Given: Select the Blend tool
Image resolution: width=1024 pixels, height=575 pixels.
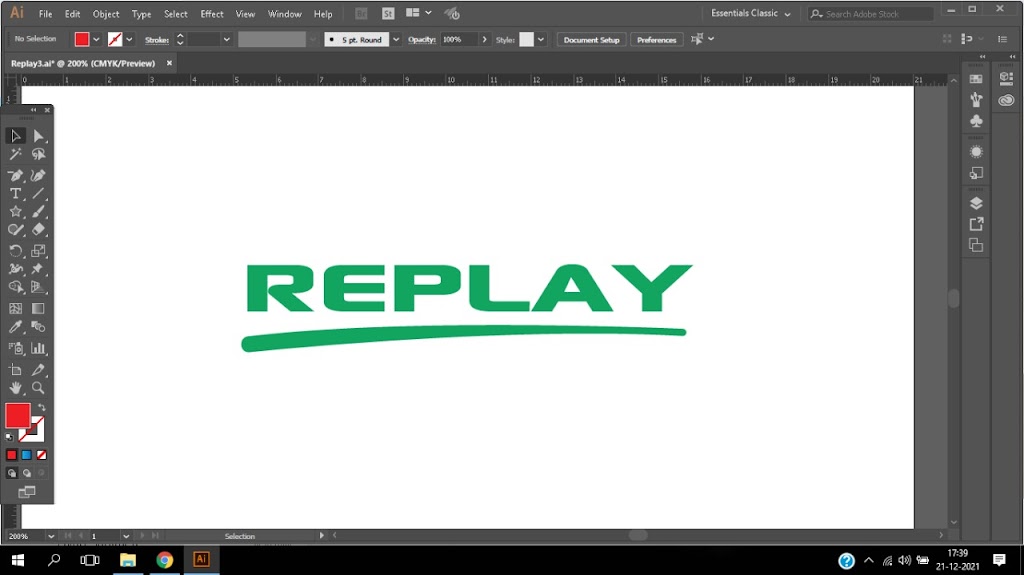Looking at the screenshot, I should tap(39, 327).
